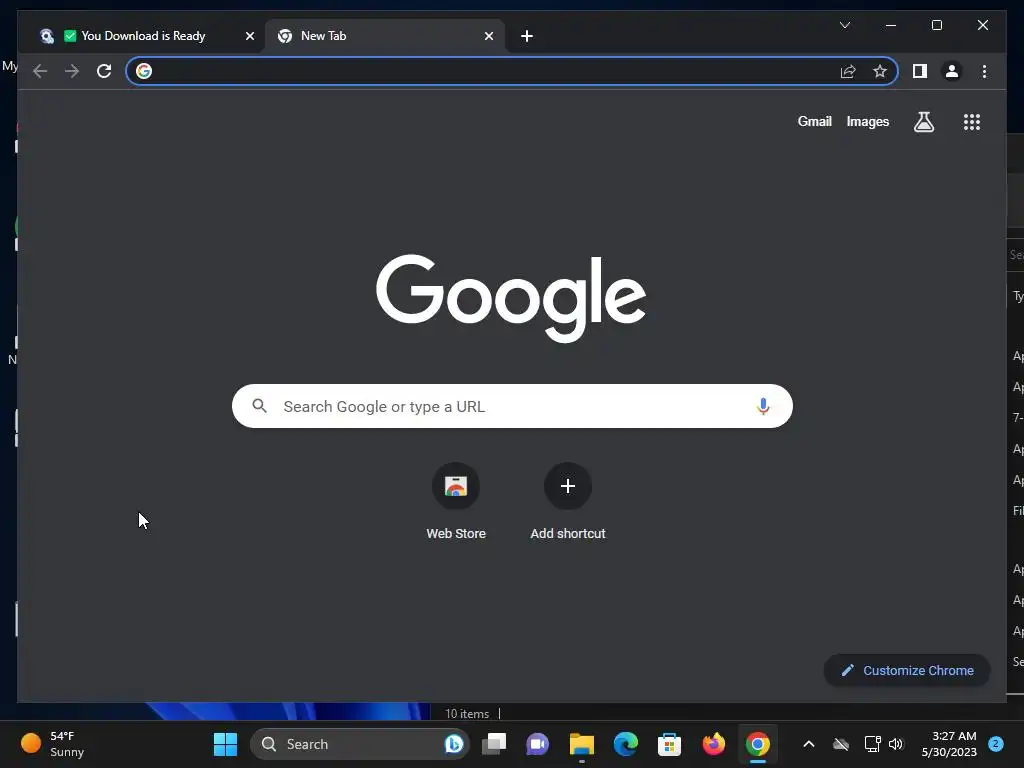Image resolution: width=1024 pixels, height=768 pixels.
Task: Switch to You Download is Ready tab
Action: coord(143,36)
